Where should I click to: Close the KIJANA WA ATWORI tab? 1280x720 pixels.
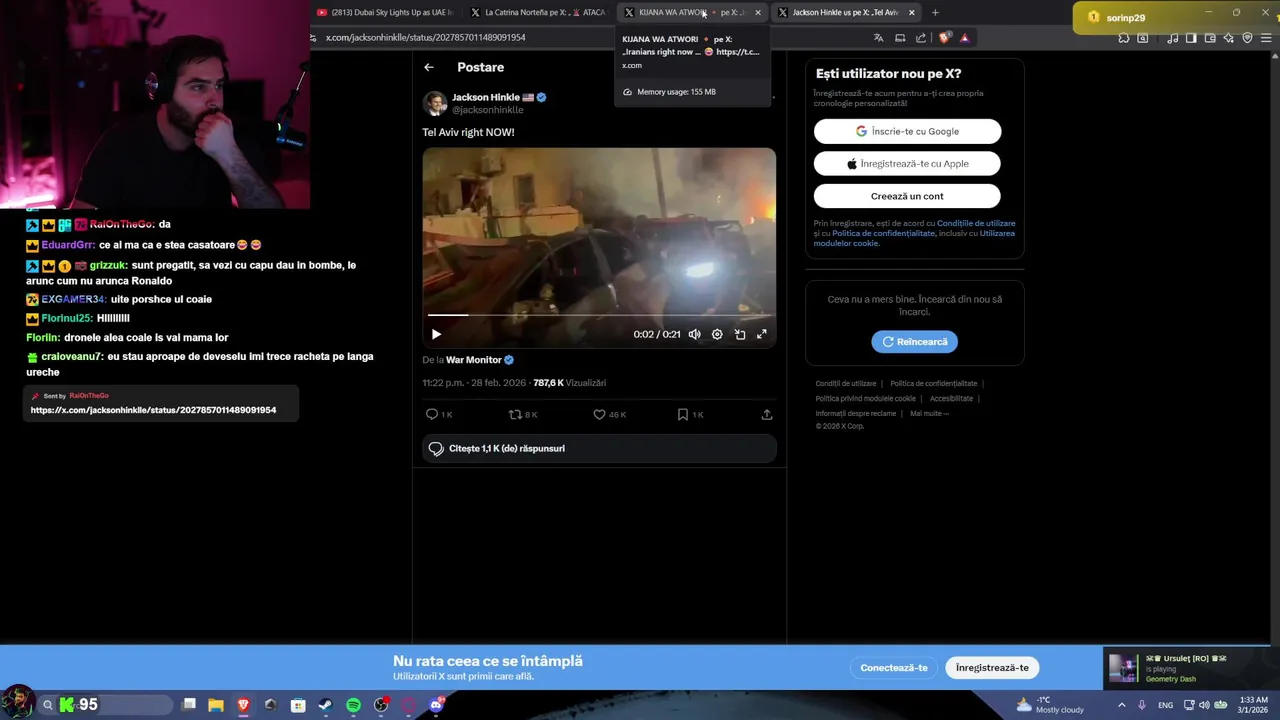tap(758, 13)
